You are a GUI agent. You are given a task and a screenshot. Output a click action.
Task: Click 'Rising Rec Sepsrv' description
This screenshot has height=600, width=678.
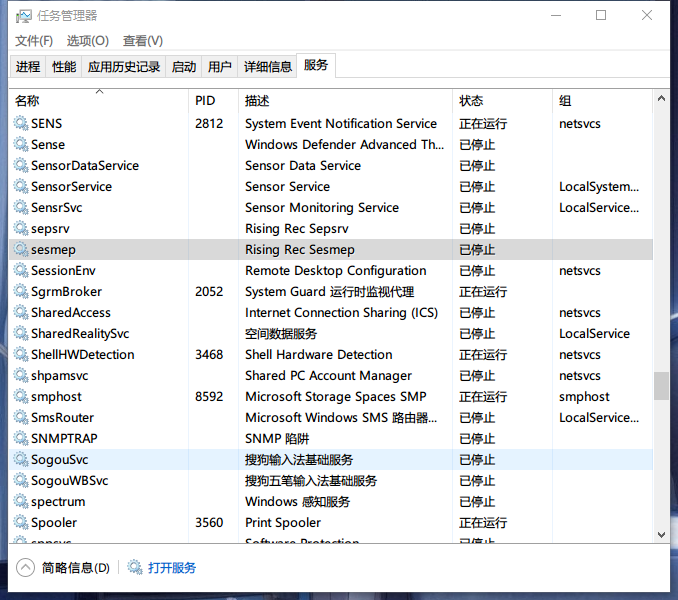tap(297, 228)
